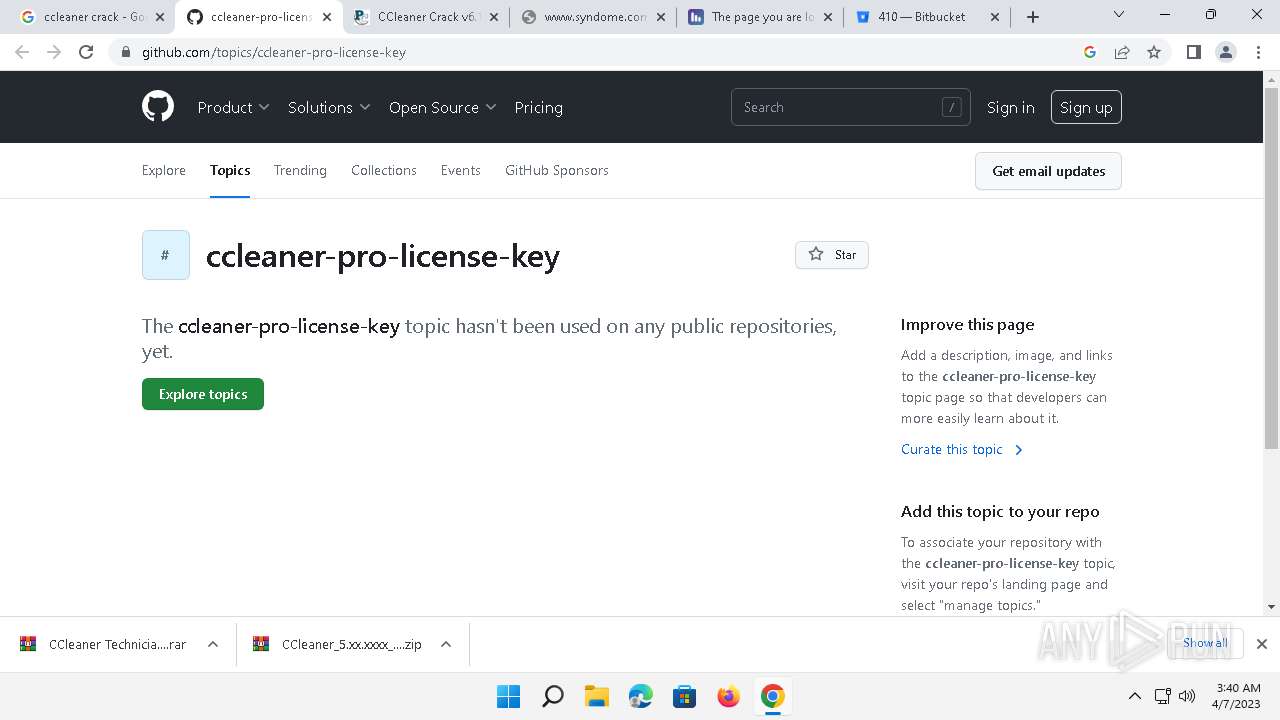Click Show all downloads button

click(1205, 643)
